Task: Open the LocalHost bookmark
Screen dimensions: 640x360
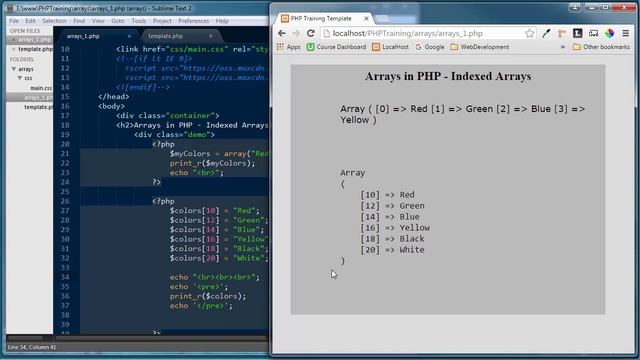Action: (390, 47)
